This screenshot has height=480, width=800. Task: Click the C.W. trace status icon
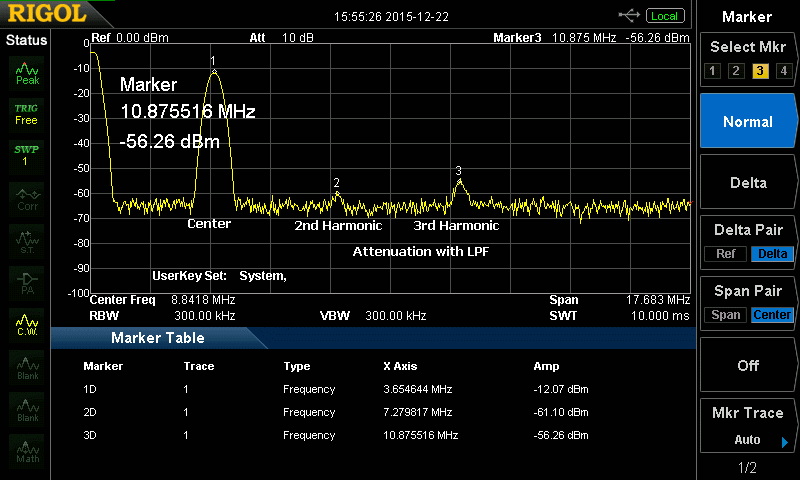click(26, 324)
